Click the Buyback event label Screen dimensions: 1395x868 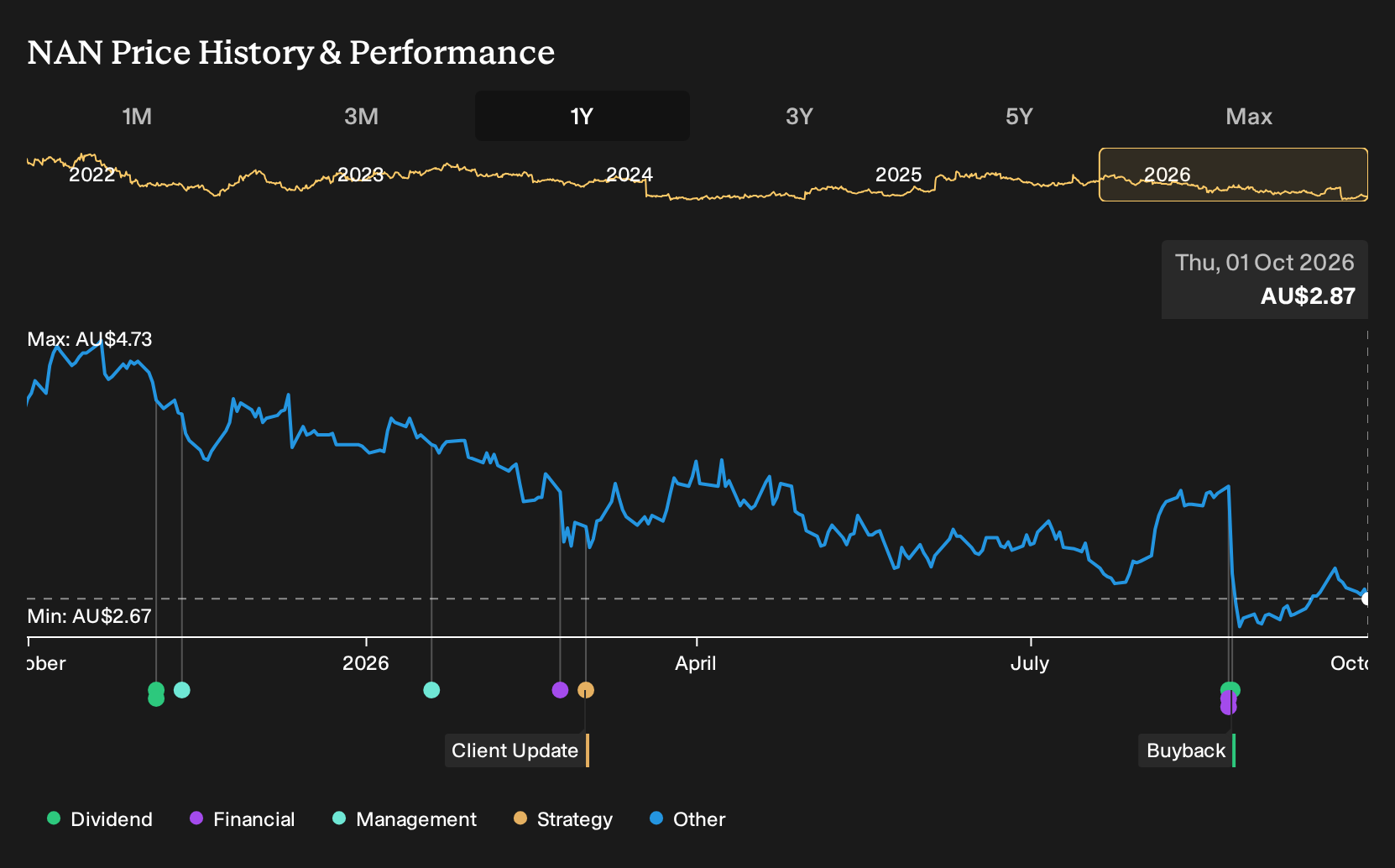point(1187,750)
